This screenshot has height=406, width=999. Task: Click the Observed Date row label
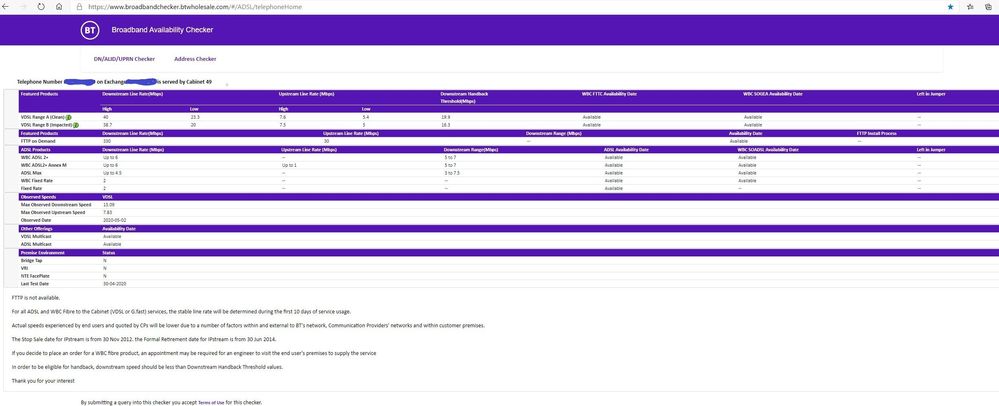(x=34, y=220)
